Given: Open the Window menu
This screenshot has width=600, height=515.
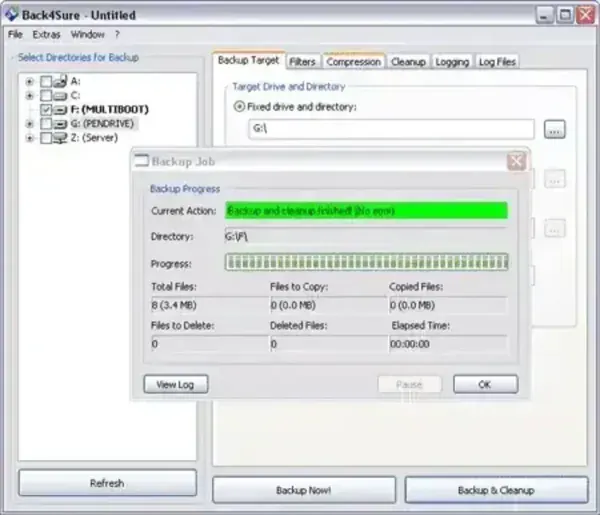Looking at the screenshot, I should [88, 34].
